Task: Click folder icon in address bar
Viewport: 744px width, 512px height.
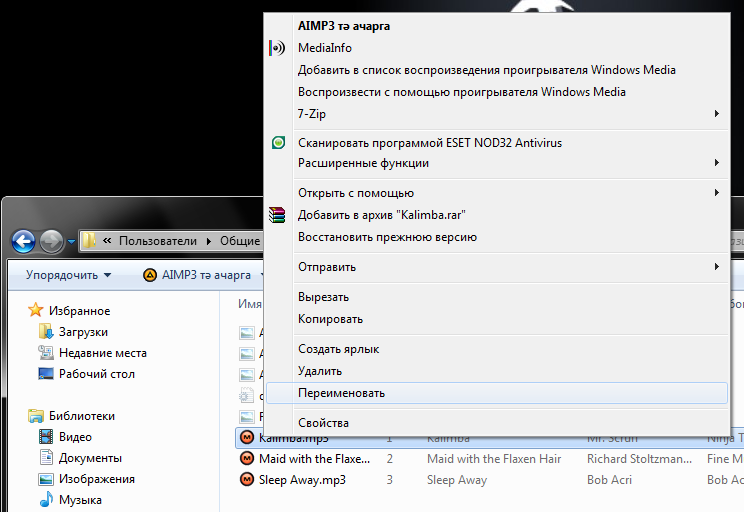Action: click(89, 241)
